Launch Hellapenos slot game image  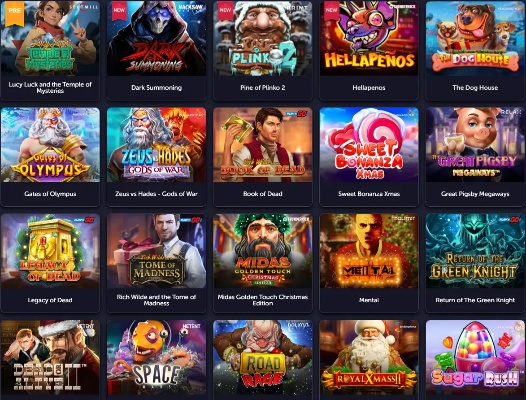pos(369,38)
